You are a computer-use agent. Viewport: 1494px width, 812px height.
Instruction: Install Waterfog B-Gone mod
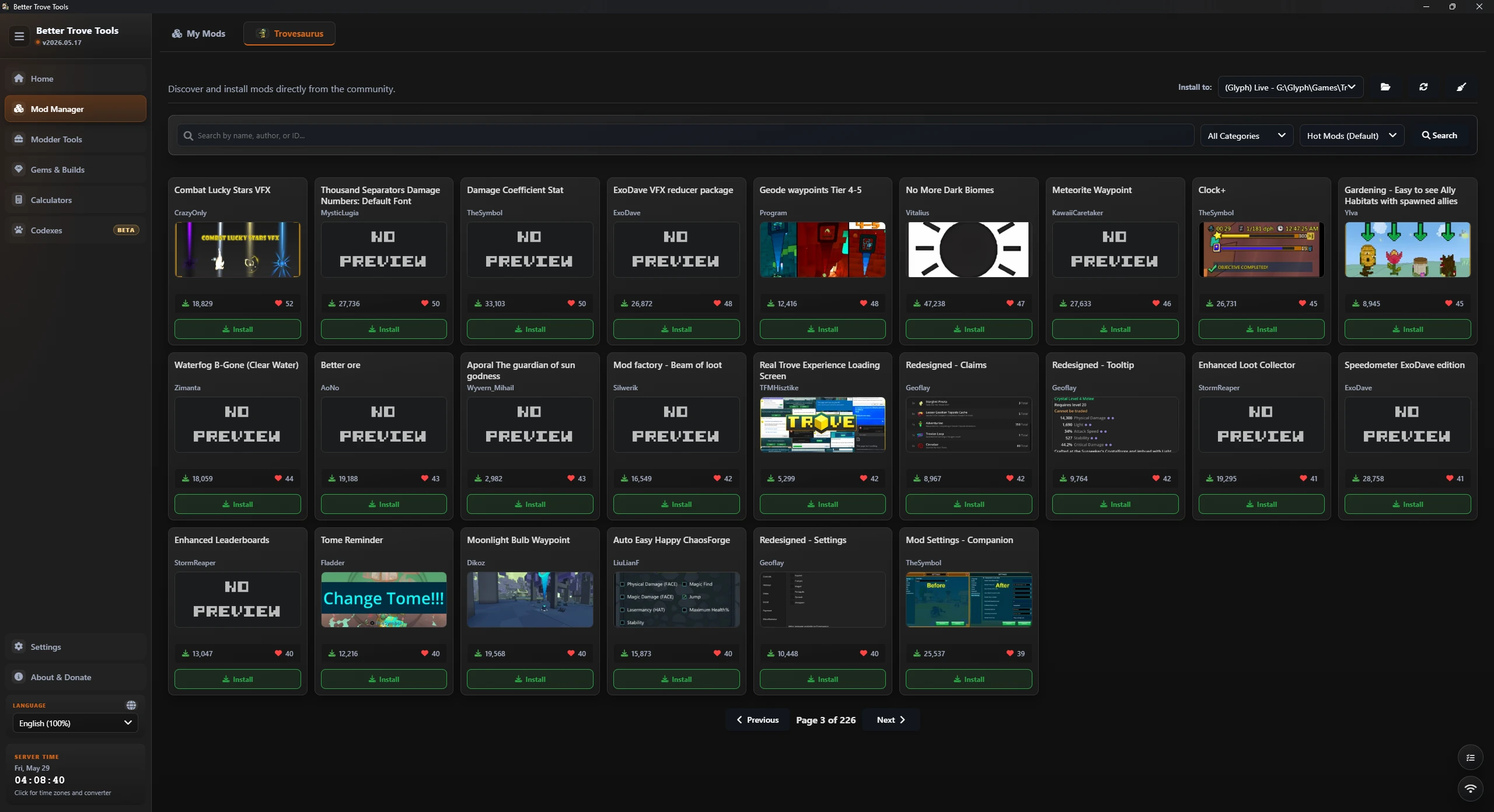(238, 504)
